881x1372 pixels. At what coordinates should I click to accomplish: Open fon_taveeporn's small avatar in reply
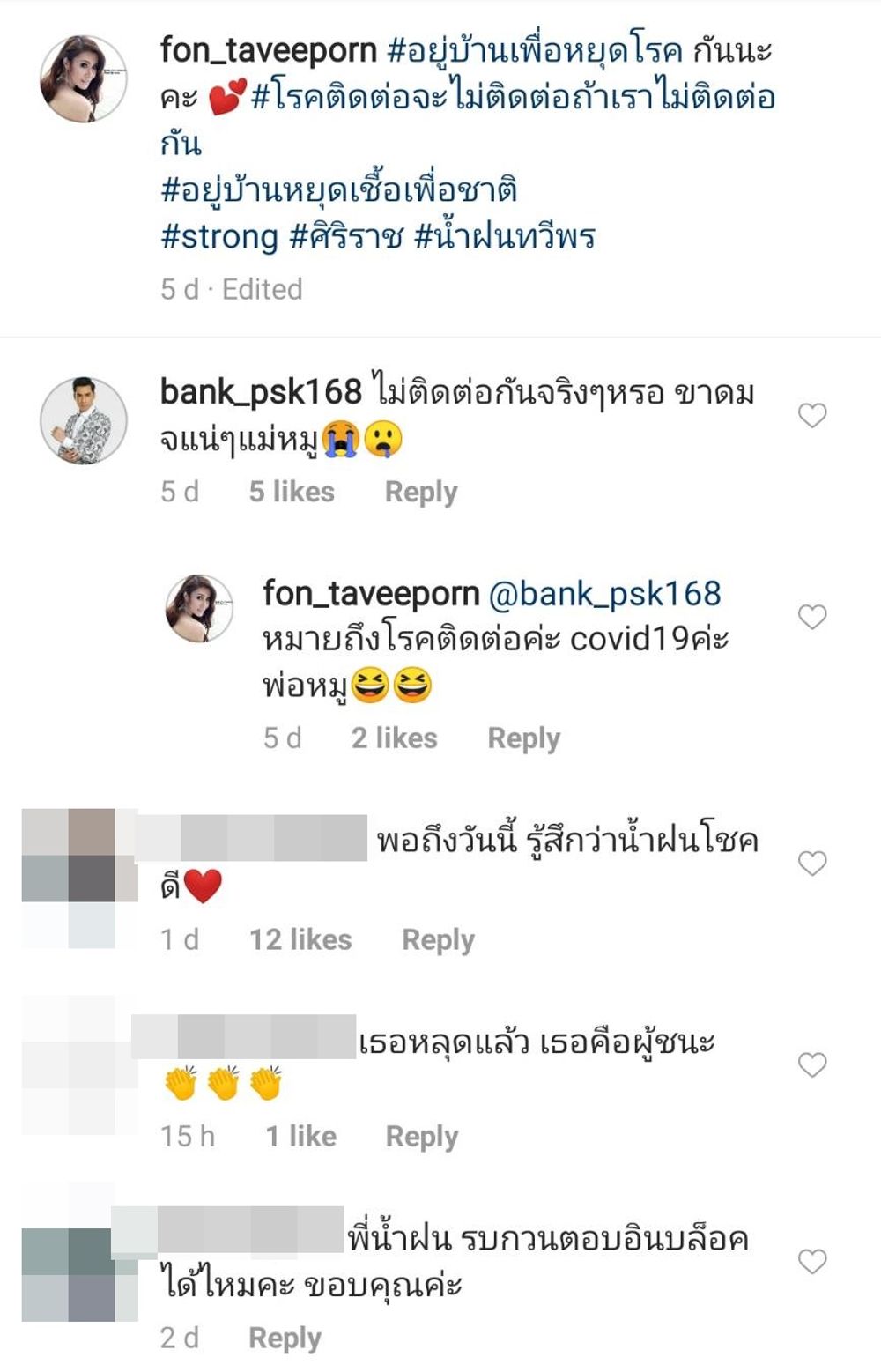coord(200,608)
